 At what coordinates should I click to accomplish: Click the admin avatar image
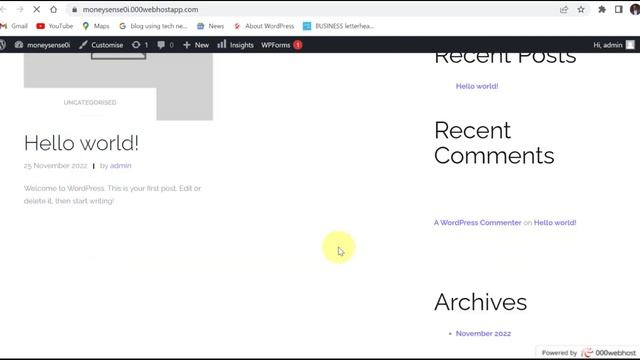630,45
